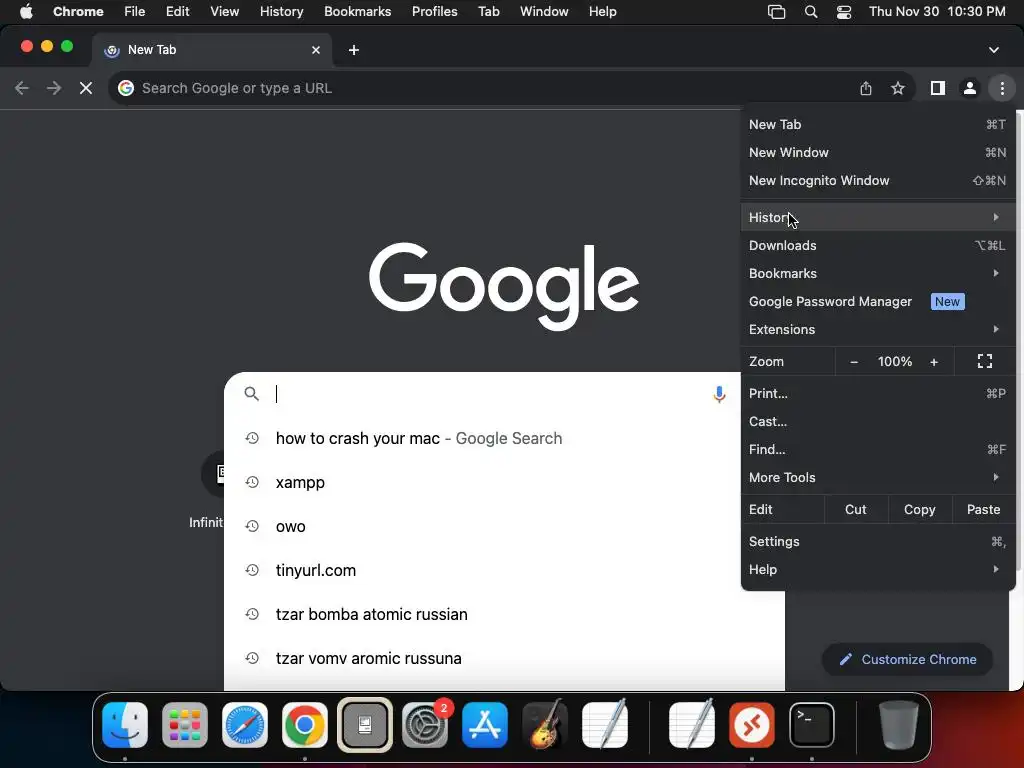Open Control Center in the menu bar
Image resolution: width=1024 pixels, height=768 pixels.
pos(844,12)
